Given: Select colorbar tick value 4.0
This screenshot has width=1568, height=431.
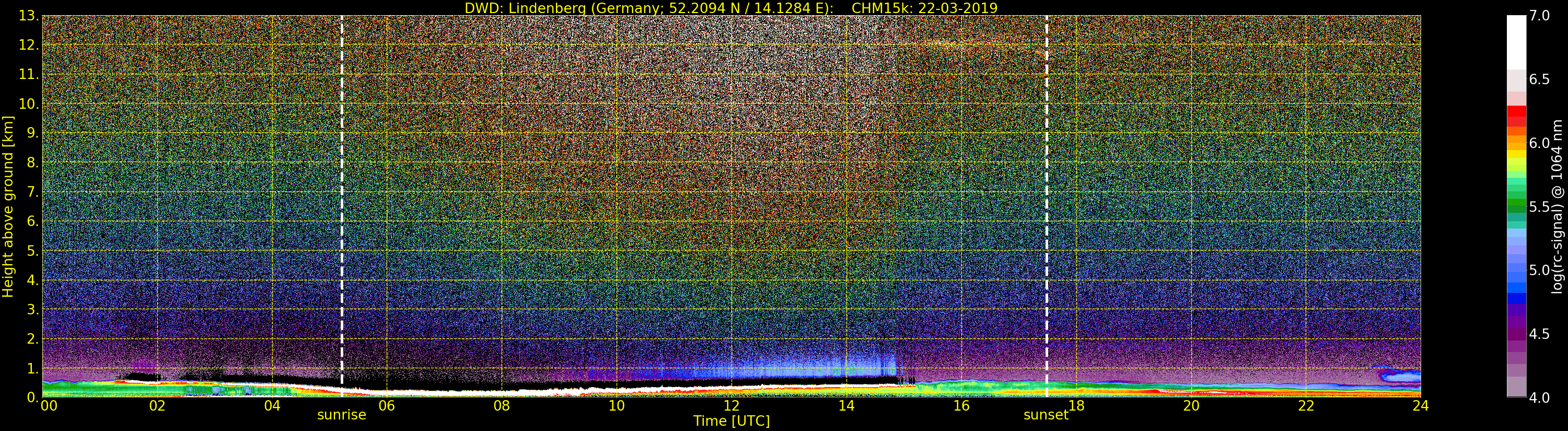Looking at the screenshot, I should (1539, 398).
